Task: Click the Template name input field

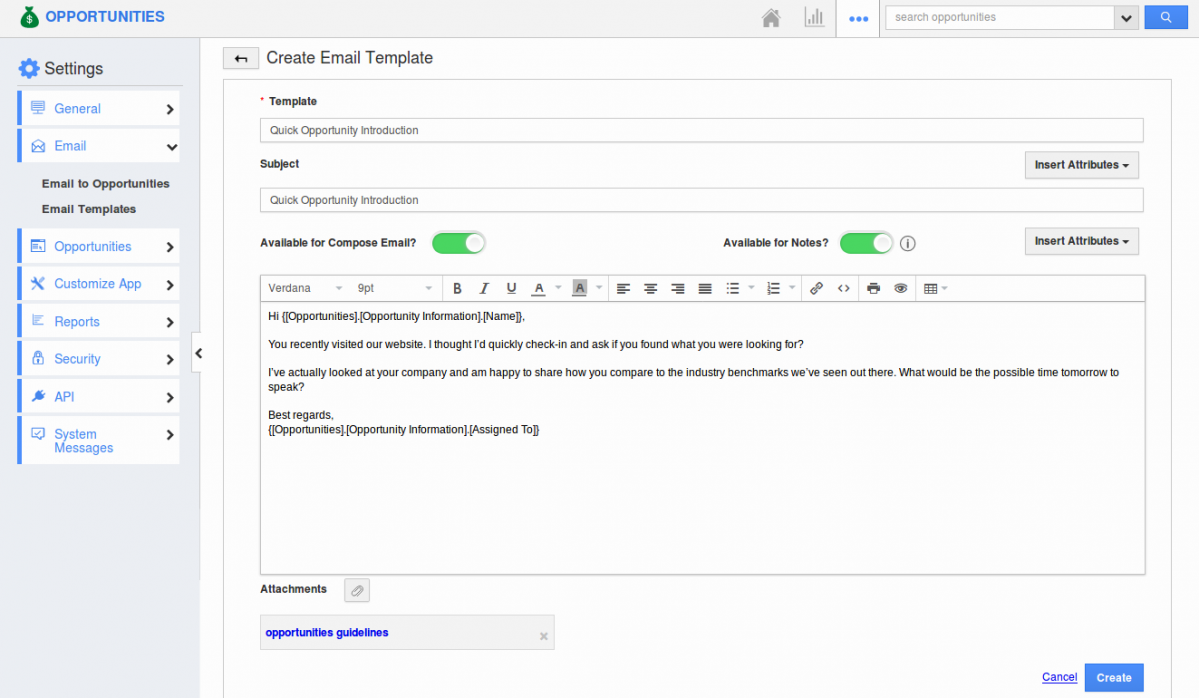Action: coord(701,130)
